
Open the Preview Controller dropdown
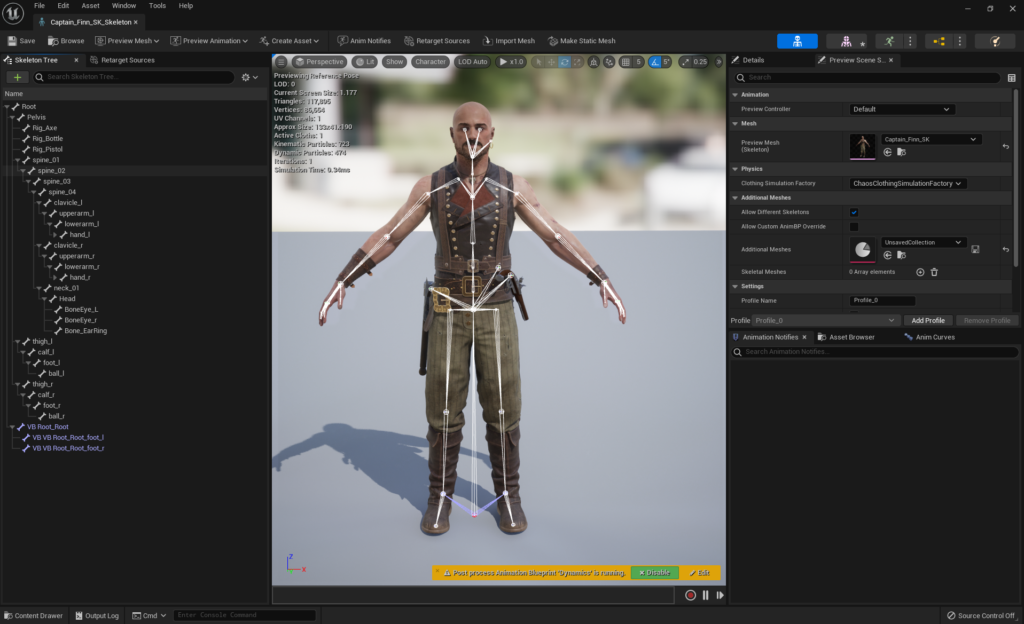point(901,109)
